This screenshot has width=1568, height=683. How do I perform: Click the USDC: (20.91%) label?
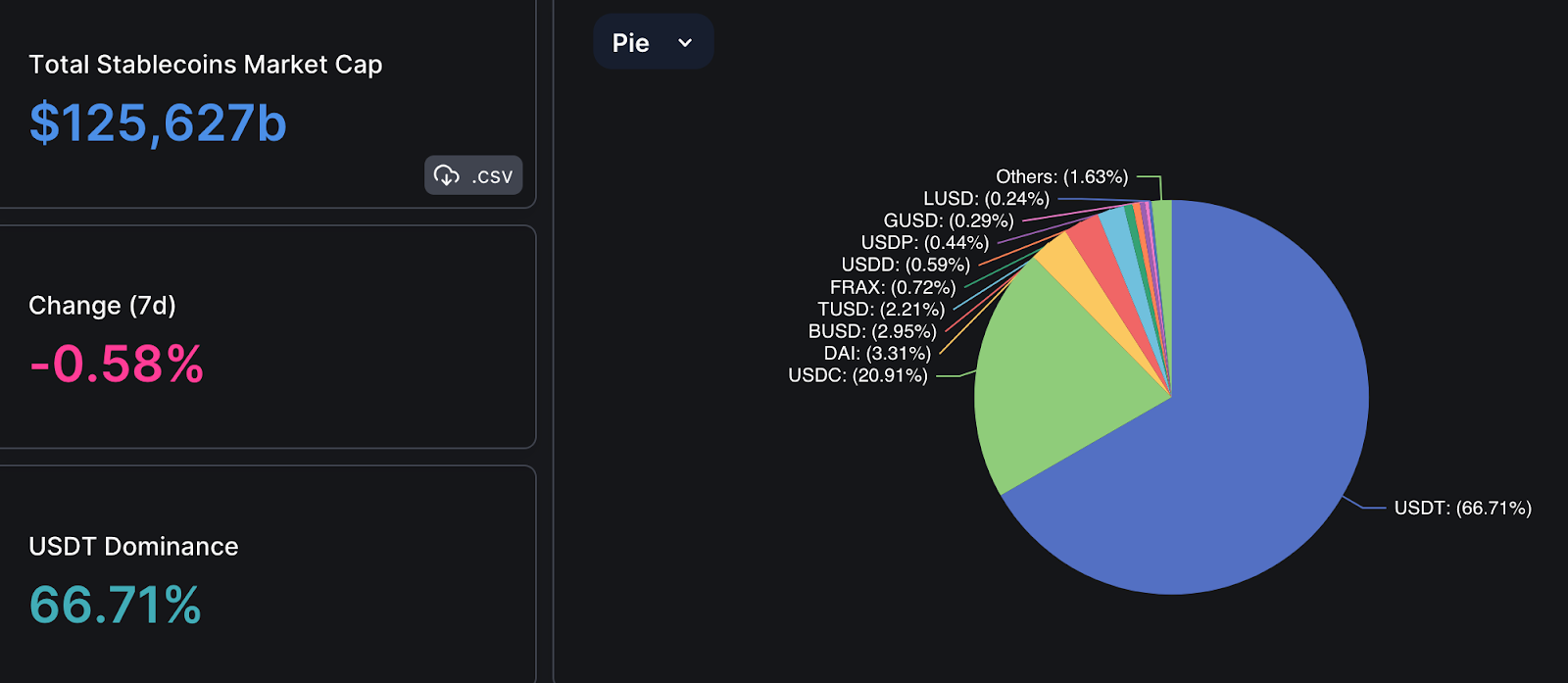coord(857,375)
